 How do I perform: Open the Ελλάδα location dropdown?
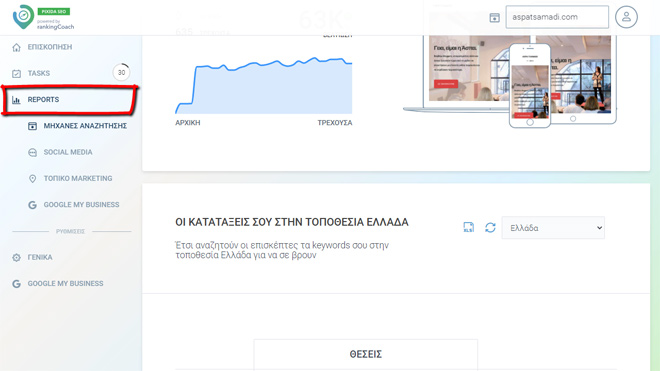pyautogui.click(x=553, y=228)
